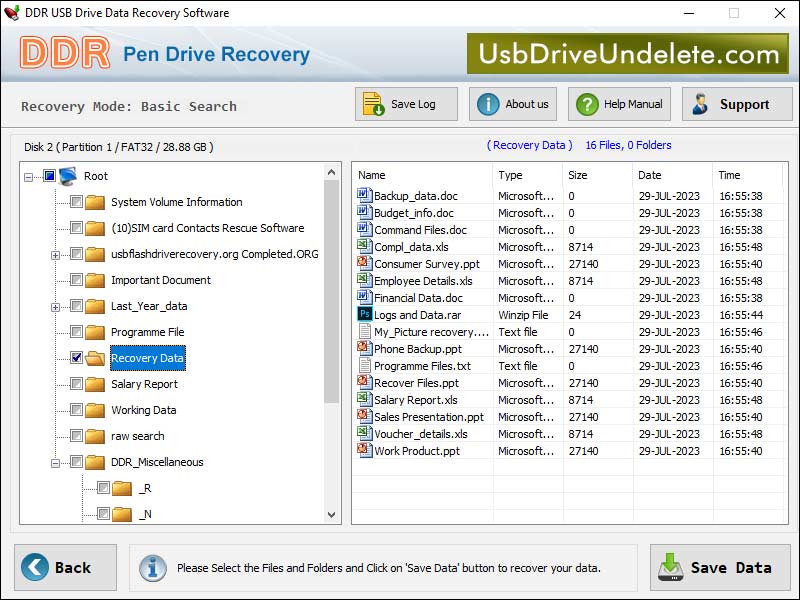800x600 pixels.
Task: Expand the usbflashdriverecovery.org Completed.ORG folder
Action: click(x=56, y=255)
